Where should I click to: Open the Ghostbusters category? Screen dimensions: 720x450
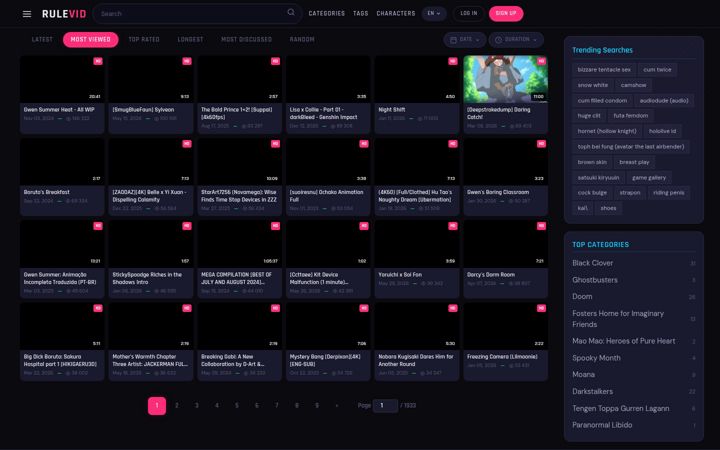point(634,280)
